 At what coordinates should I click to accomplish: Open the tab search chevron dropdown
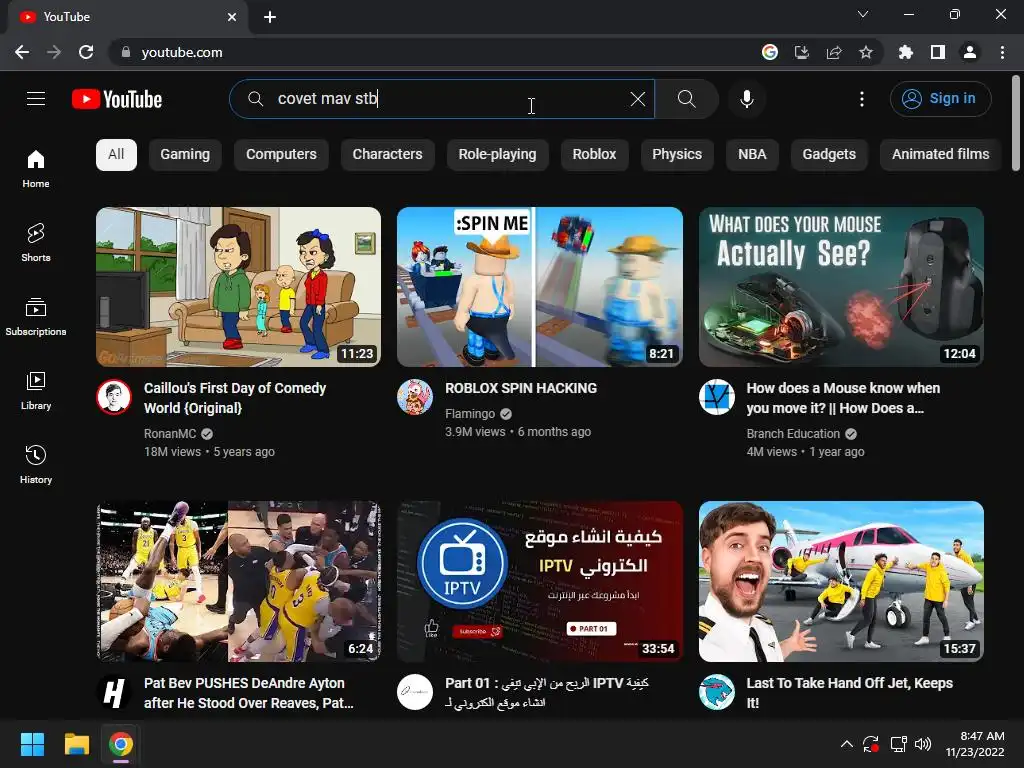(863, 14)
